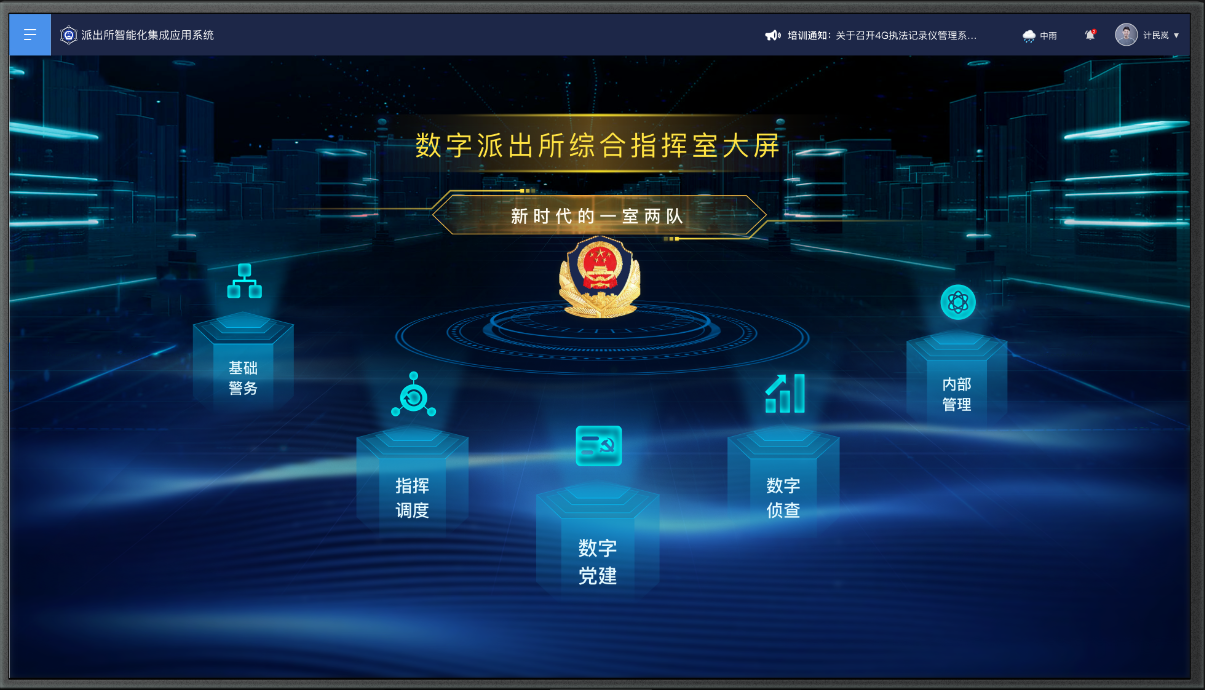Open the hamburger menu in the top bar
The height and width of the screenshot is (690, 1205).
(30, 35)
